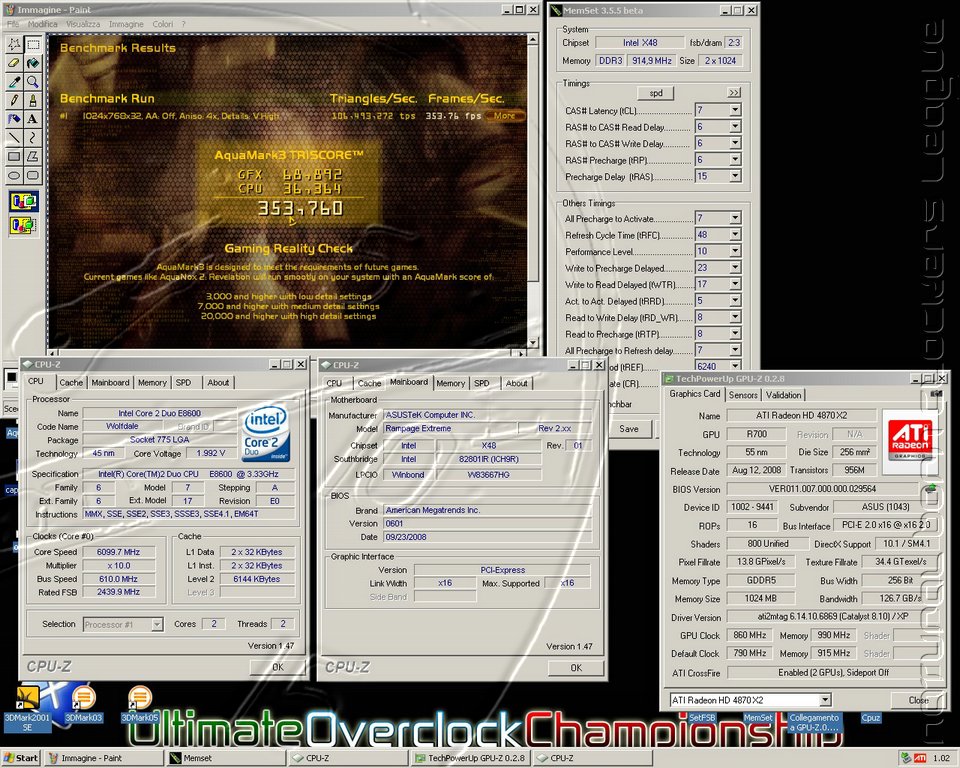Click the ATI tray icon in system tray
The height and width of the screenshot is (768, 960).
[920, 758]
